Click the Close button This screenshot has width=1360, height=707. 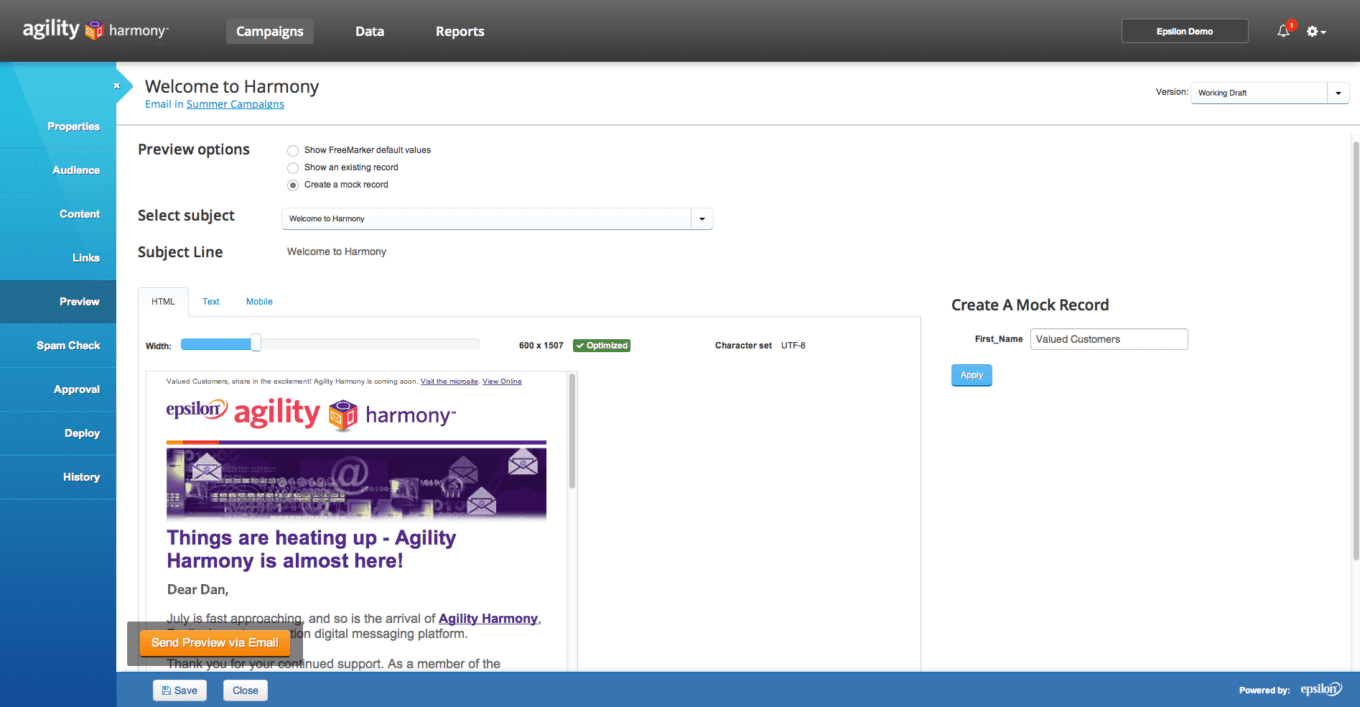[x=246, y=690]
